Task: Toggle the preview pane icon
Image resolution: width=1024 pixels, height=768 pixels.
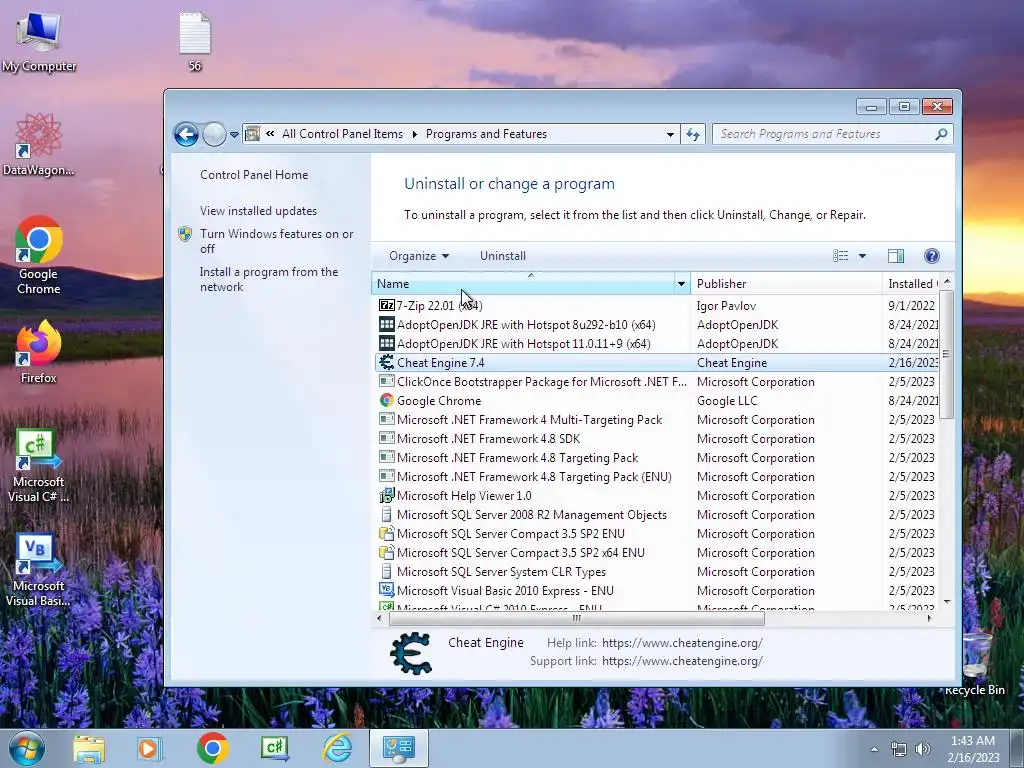Action: [x=896, y=256]
